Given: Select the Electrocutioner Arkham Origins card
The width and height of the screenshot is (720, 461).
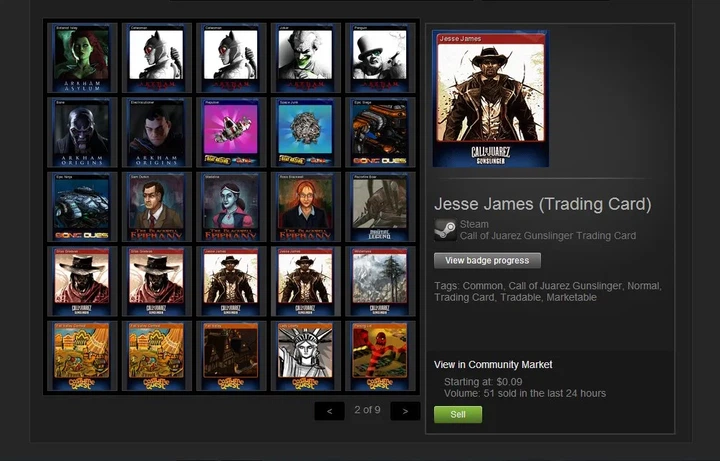Looking at the screenshot, I should pos(157,132).
